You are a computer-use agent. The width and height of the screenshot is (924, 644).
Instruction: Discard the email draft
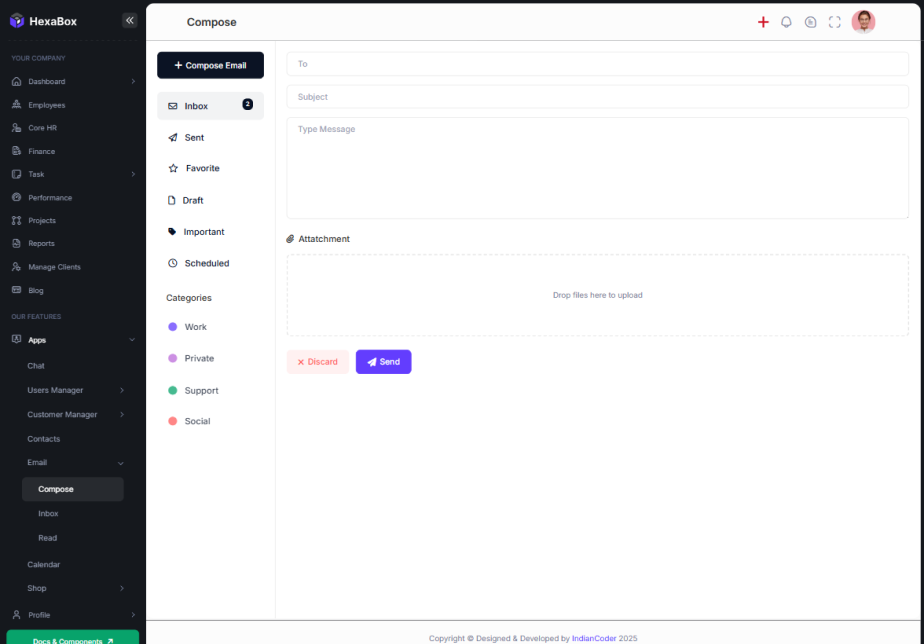(x=317, y=362)
